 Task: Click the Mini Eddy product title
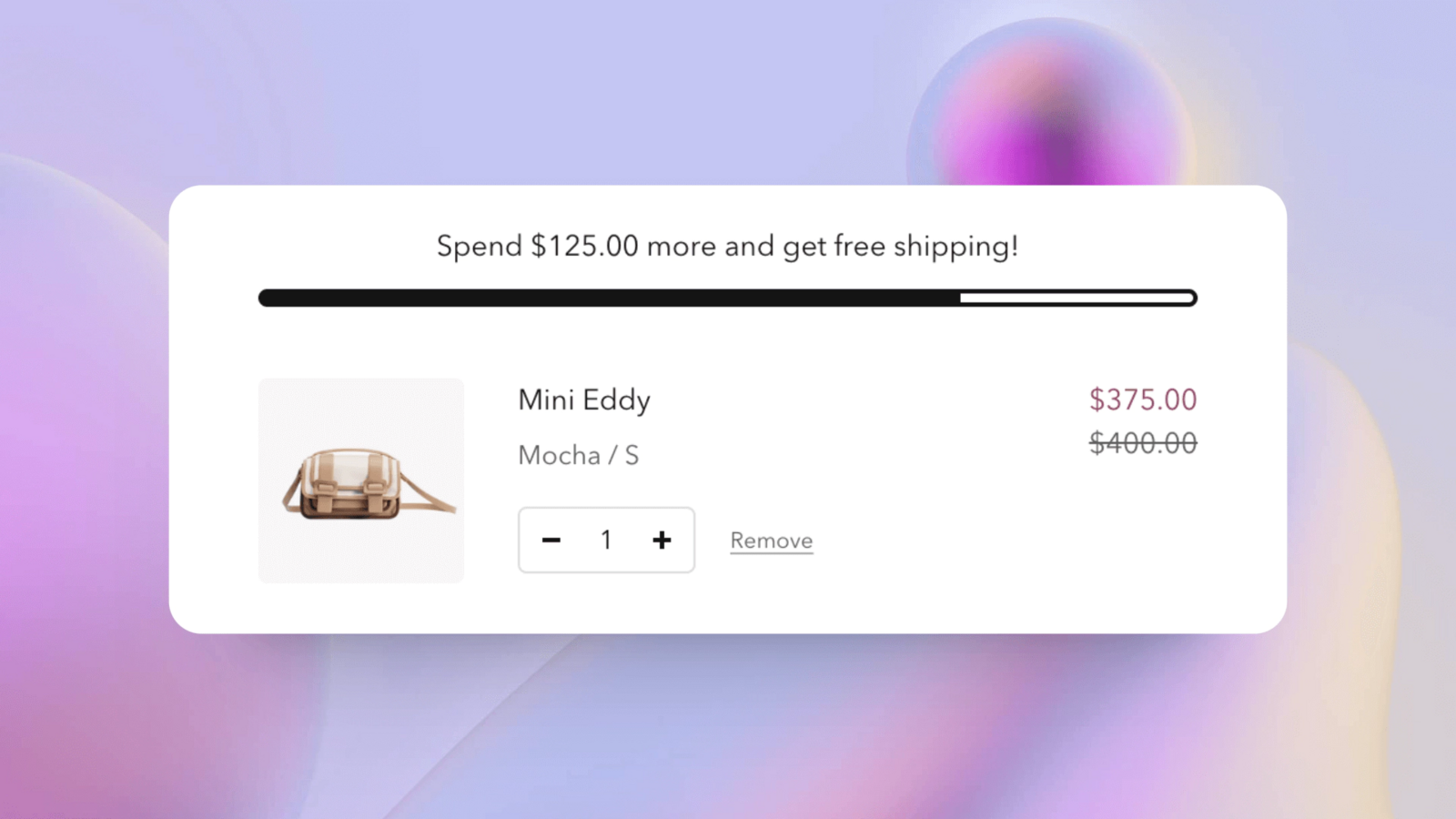tap(584, 400)
